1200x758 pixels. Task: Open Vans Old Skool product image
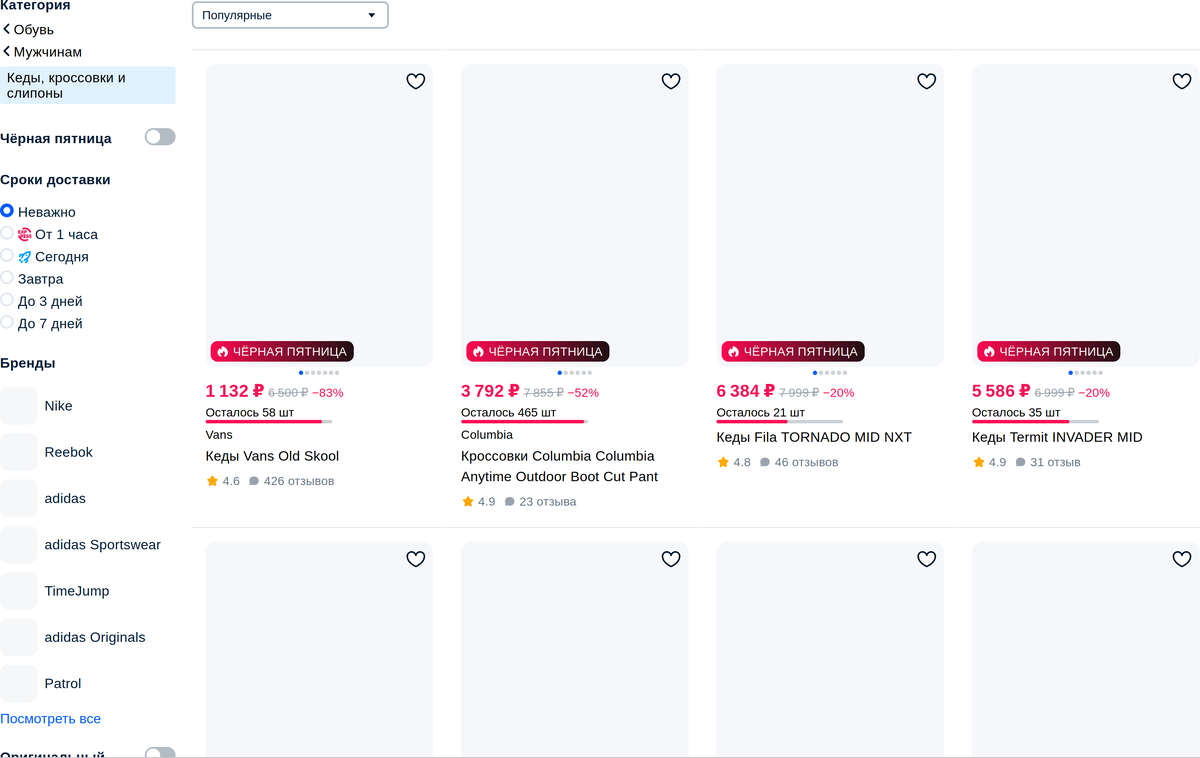[x=319, y=215]
